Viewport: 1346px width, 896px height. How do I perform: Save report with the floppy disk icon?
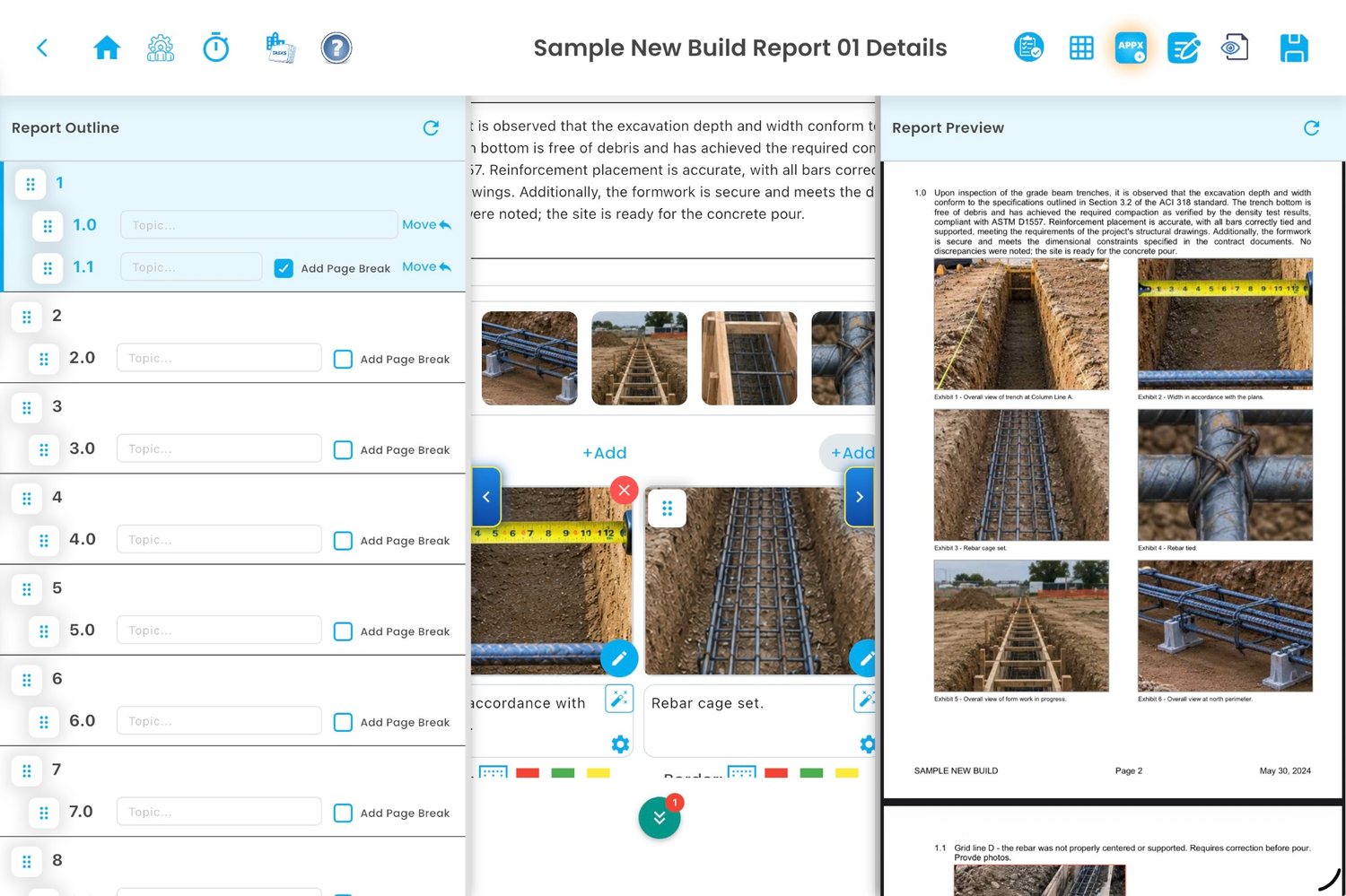tap(1294, 48)
